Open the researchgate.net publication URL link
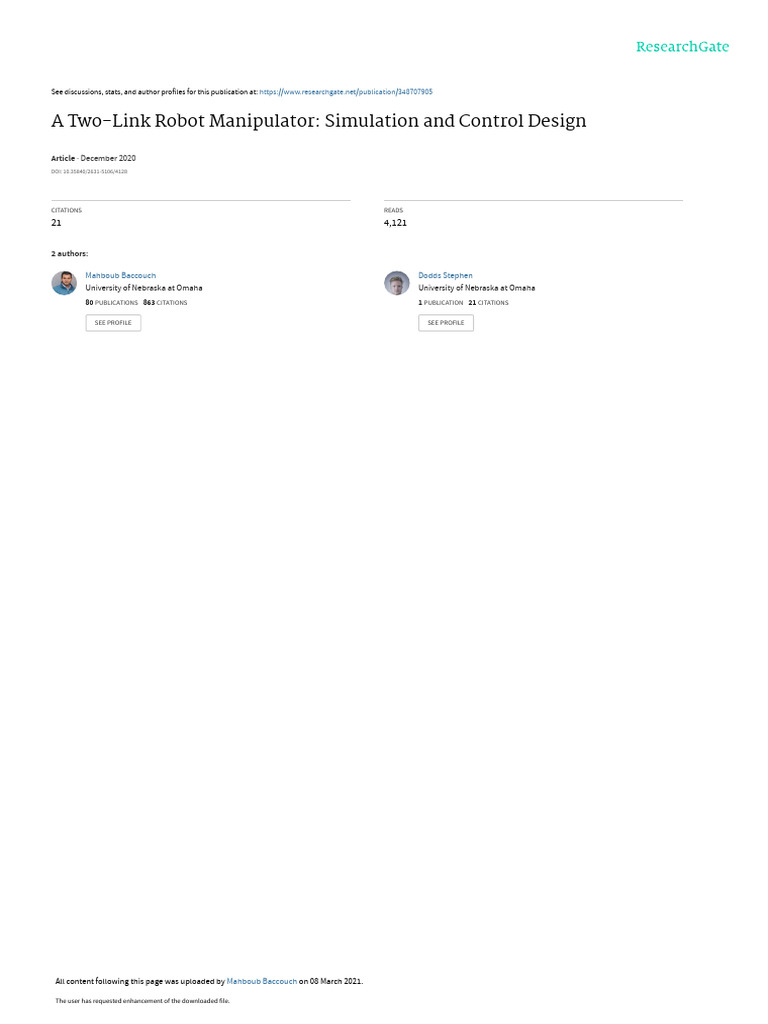This screenshot has height=1024, width=768. 345,92
